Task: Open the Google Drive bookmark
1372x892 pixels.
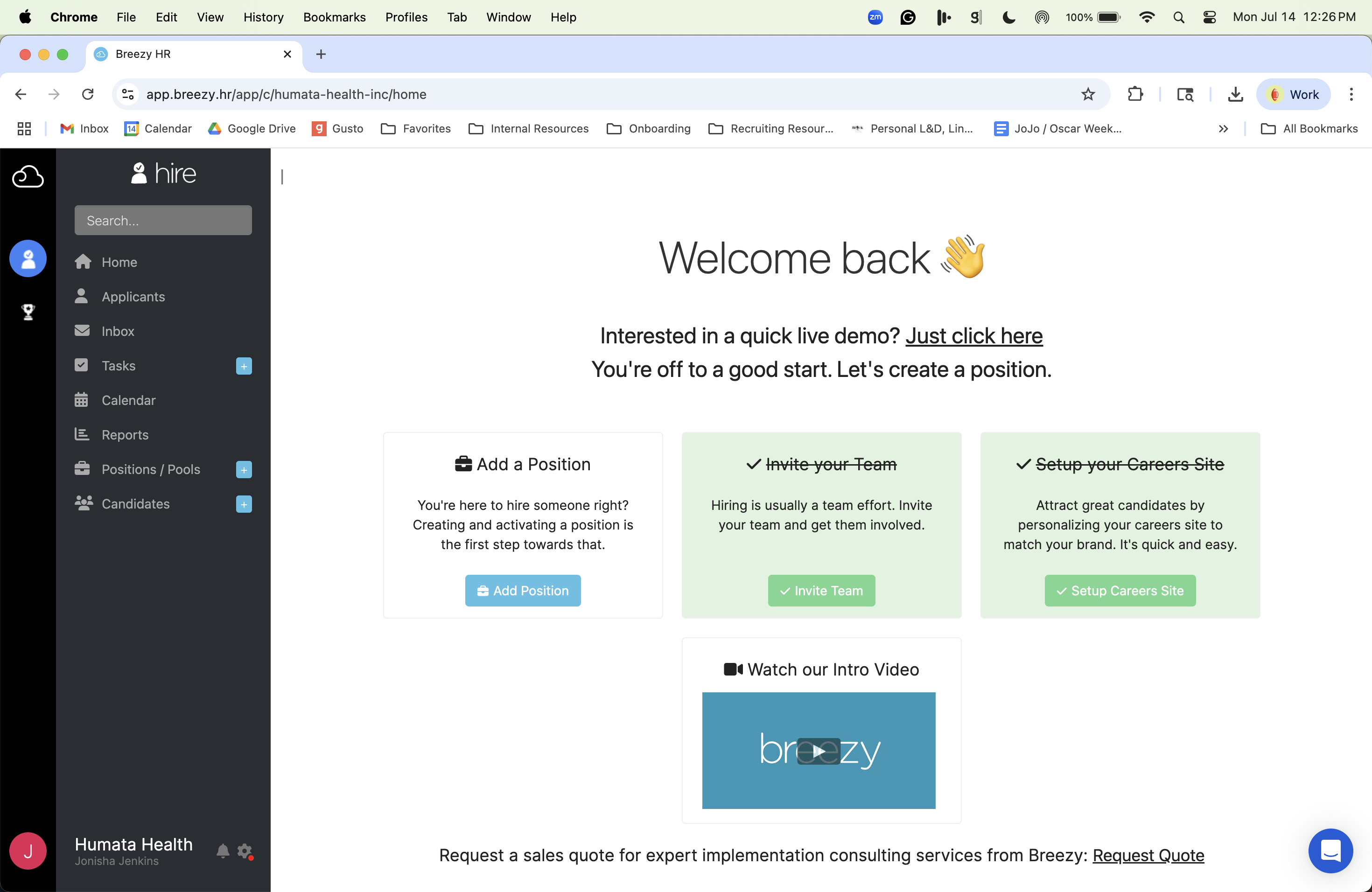Action: point(252,128)
